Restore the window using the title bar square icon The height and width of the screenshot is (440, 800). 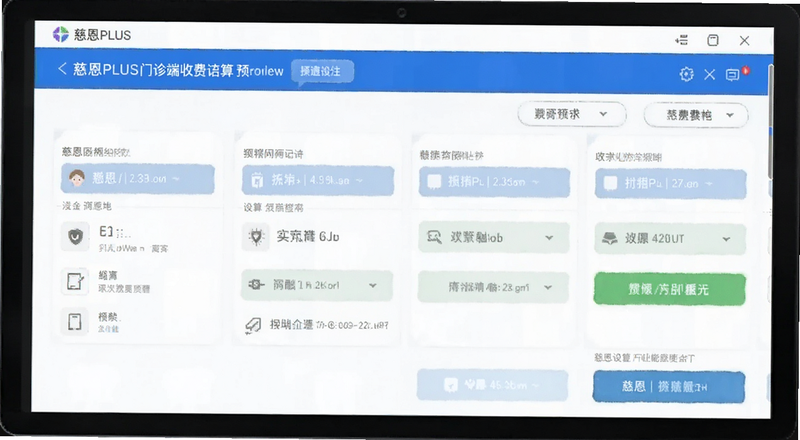[x=713, y=40]
